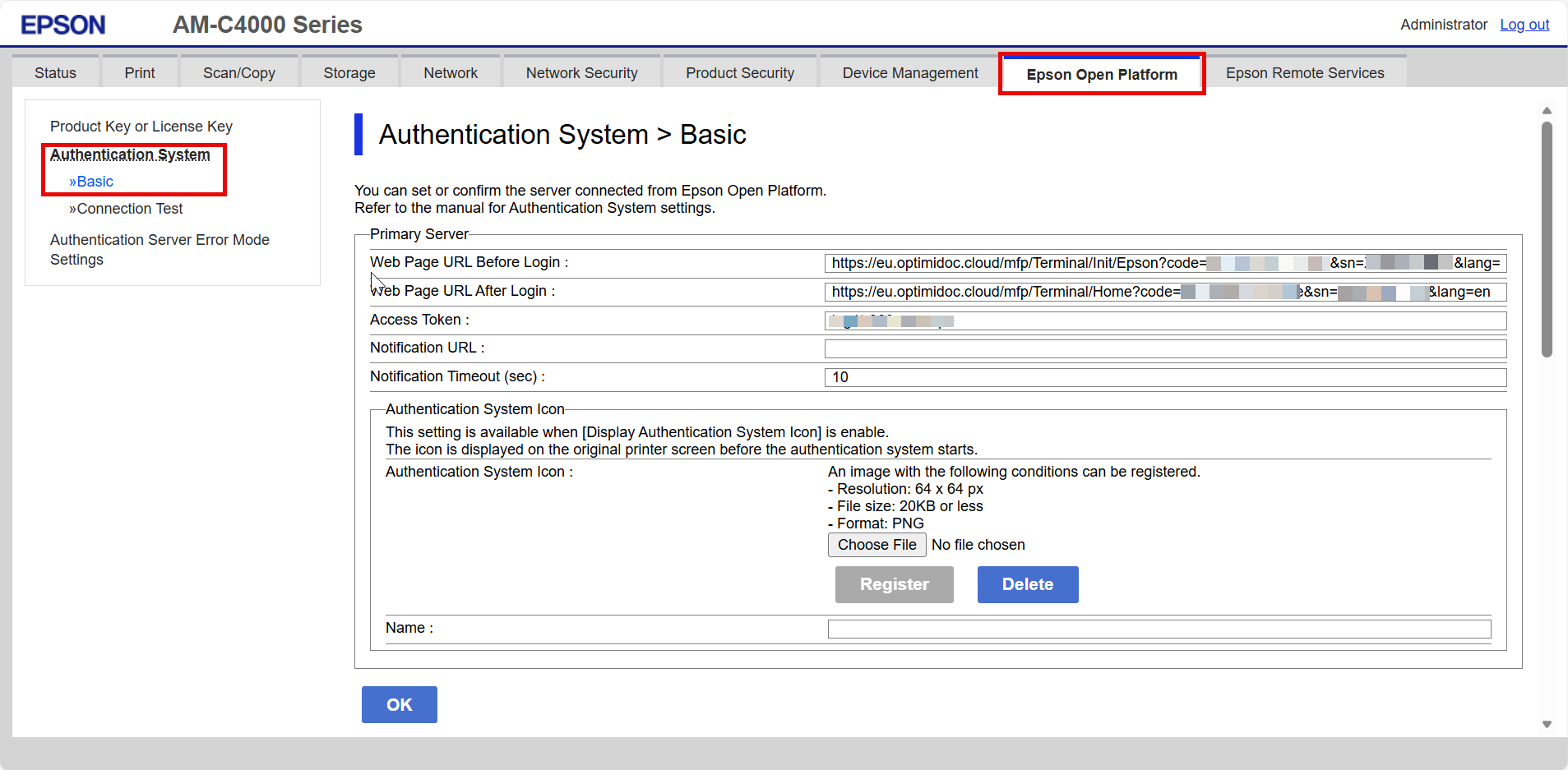The image size is (1568, 770).
Task: Click the Name text field
Action: 1159,629
